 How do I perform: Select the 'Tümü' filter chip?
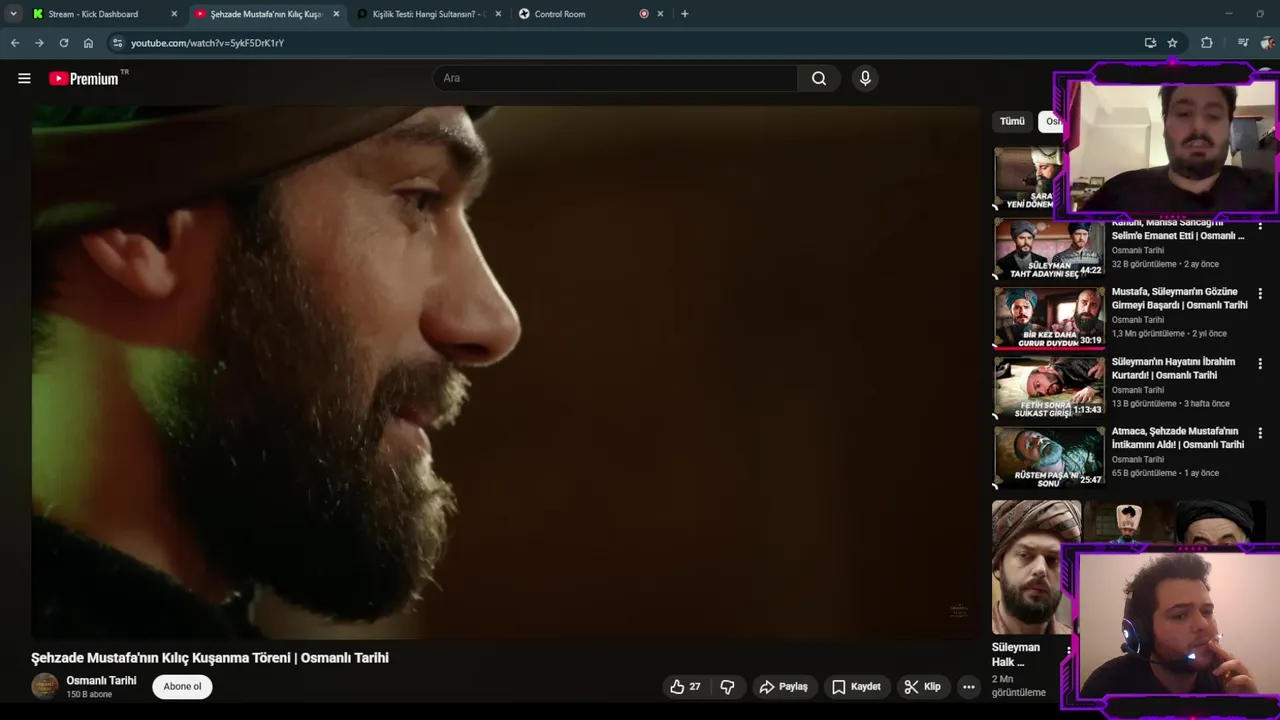point(1012,121)
